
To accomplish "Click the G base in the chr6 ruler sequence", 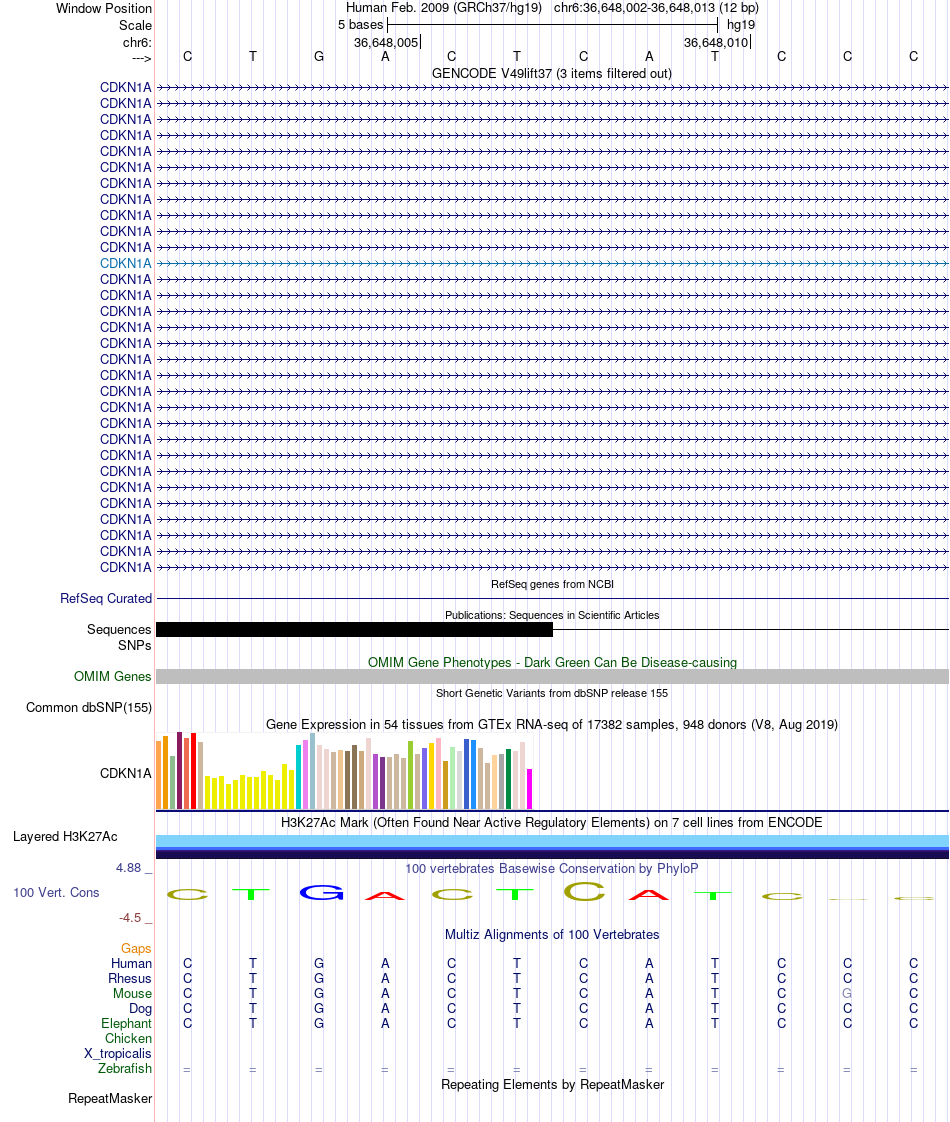I will [319, 57].
